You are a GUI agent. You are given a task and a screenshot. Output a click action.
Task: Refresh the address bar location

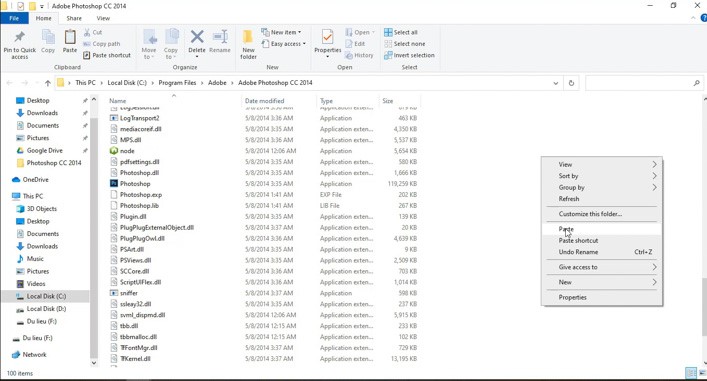(571, 83)
